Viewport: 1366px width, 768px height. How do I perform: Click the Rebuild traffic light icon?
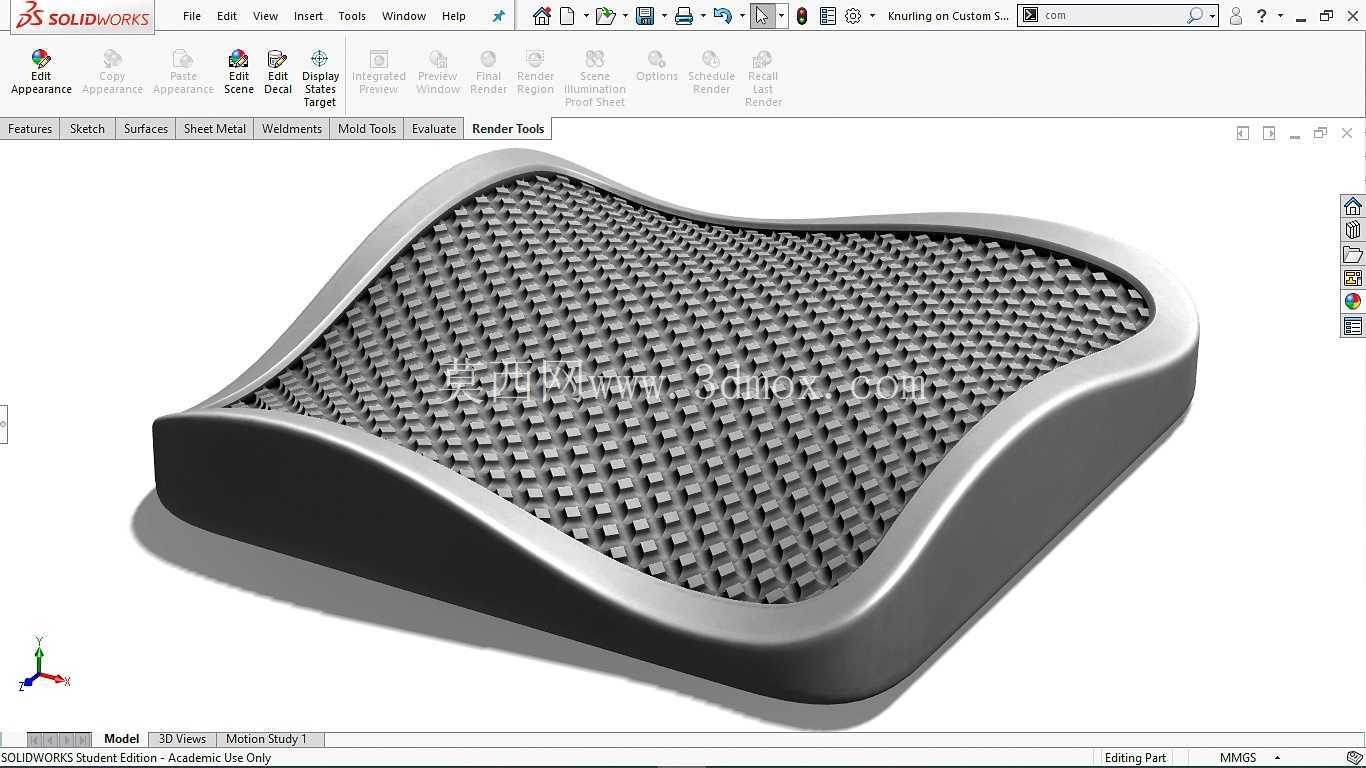[x=802, y=16]
